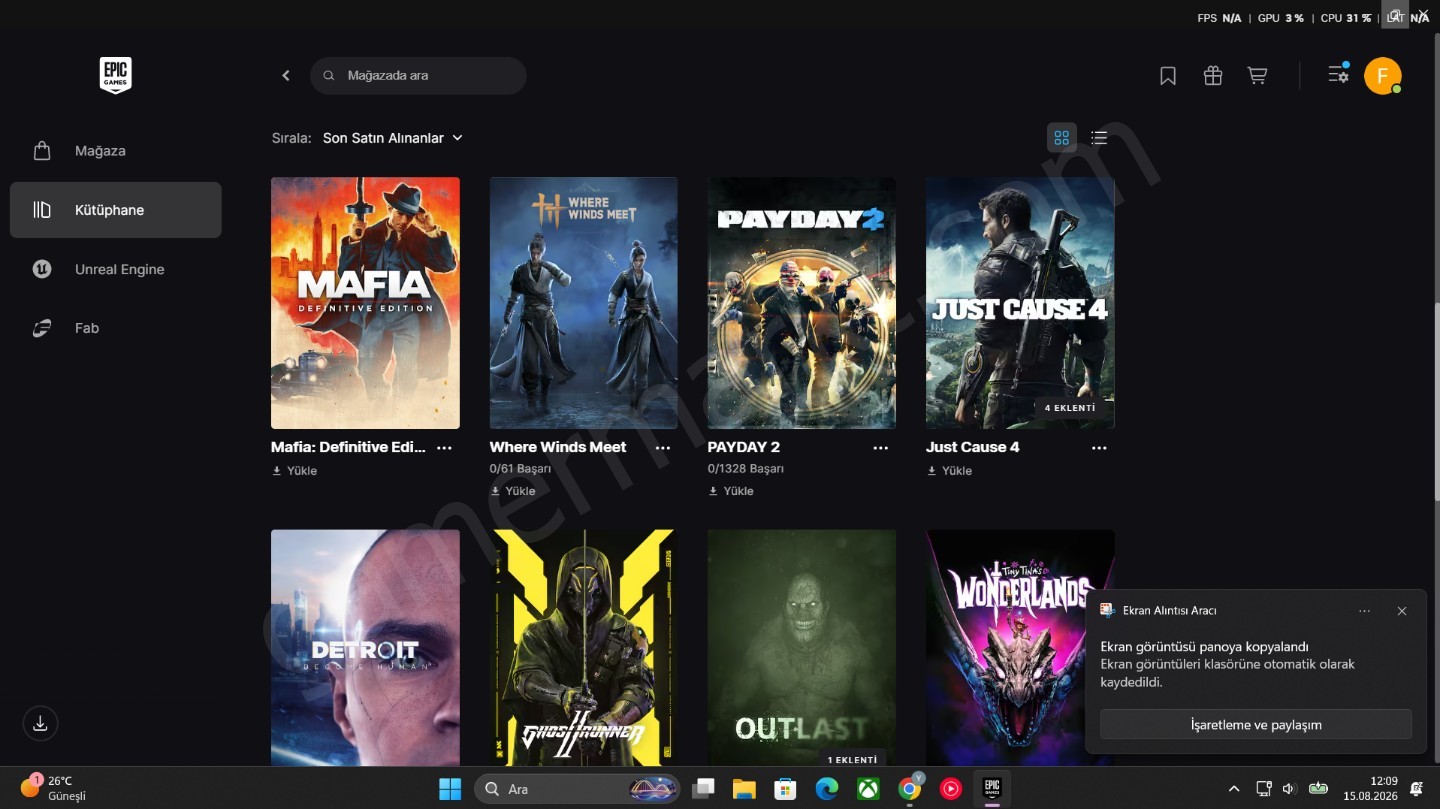The height and width of the screenshot is (809, 1440).
Task: Open the Ekran Alıntısı Aracı notification options menu
Action: [1365, 611]
